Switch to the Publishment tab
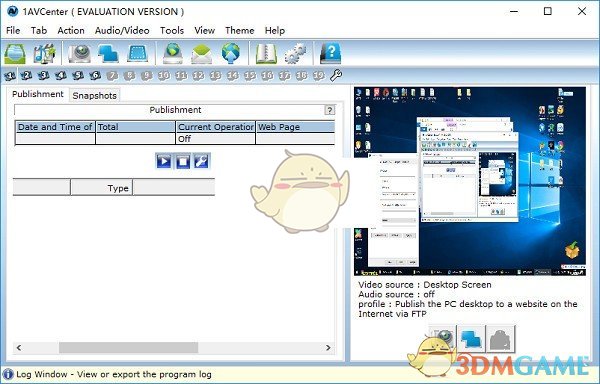Screen dimensions: 600x384 pyautogui.click(x=38, y=94)
